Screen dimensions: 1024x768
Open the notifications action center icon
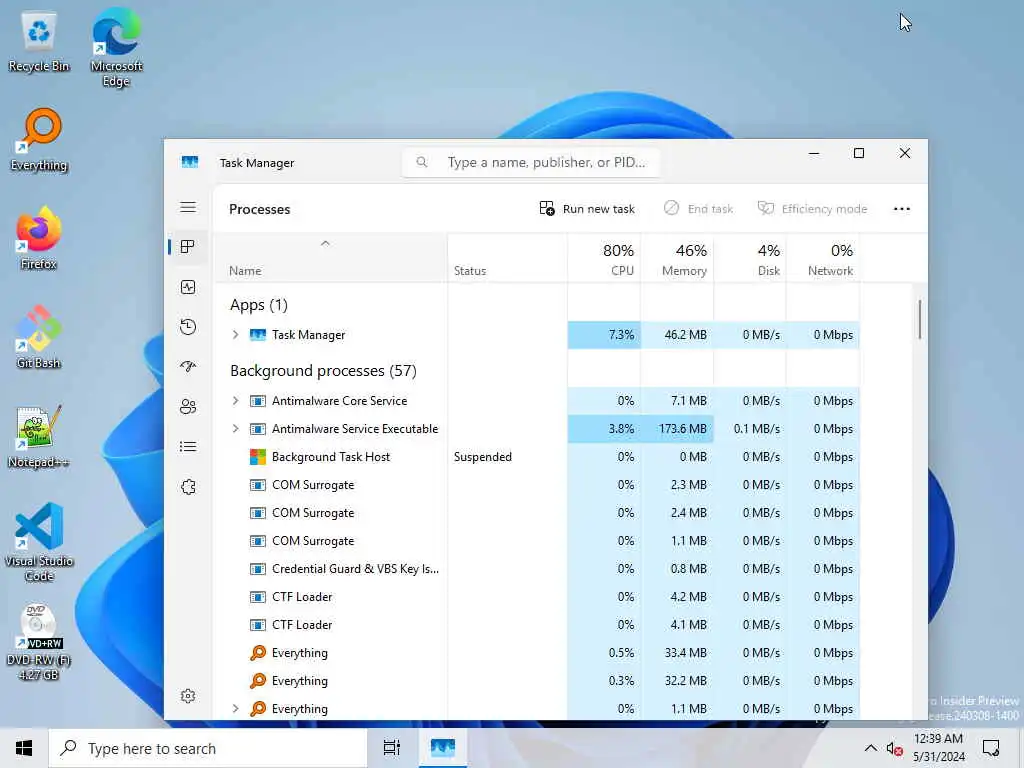pos(991,748)
